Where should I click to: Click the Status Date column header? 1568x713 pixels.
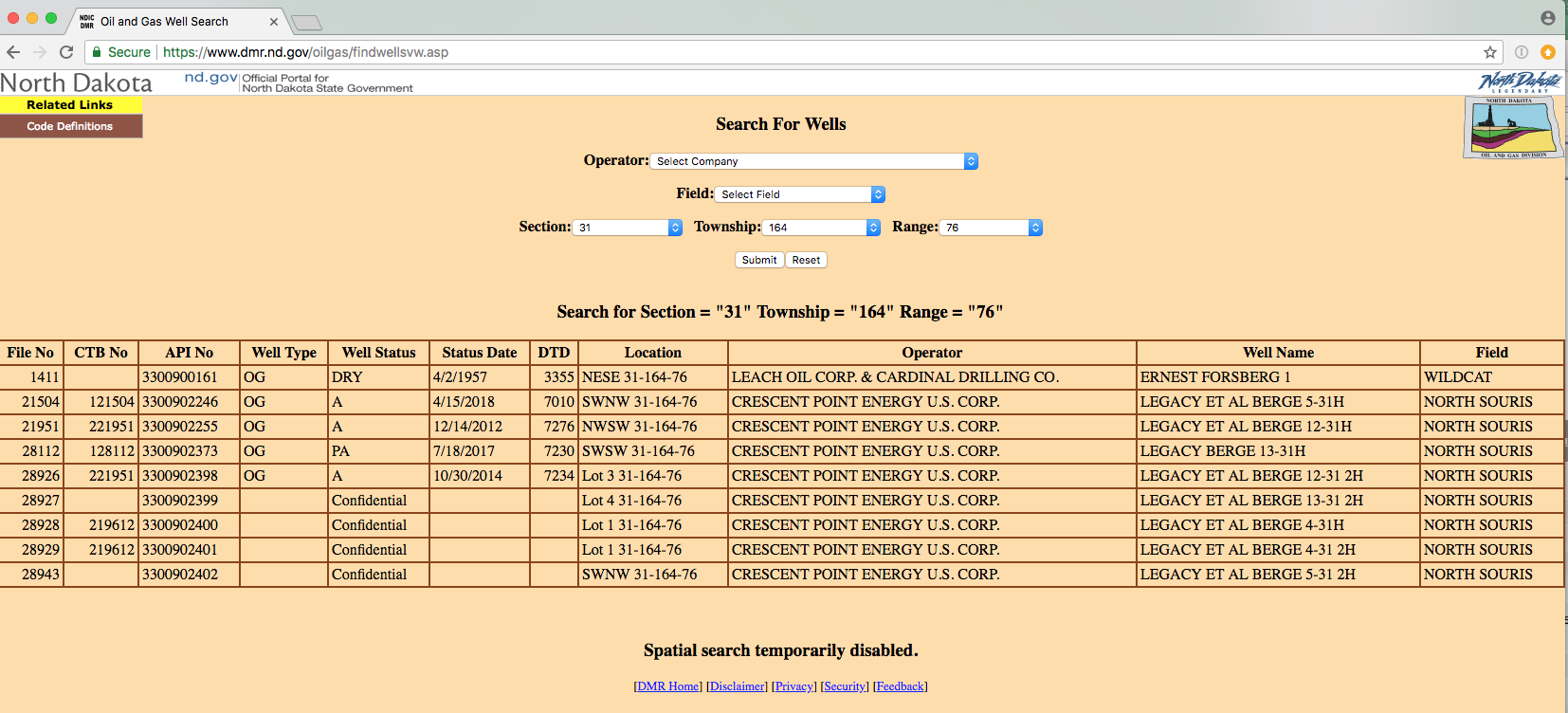pyautogui.click(x=480, y=353)
